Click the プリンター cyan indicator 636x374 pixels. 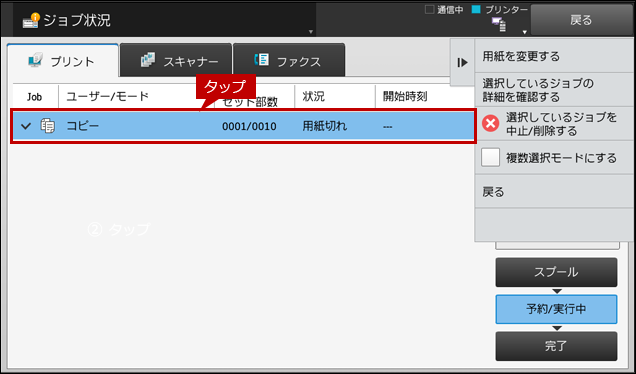[x=477, y=9]
